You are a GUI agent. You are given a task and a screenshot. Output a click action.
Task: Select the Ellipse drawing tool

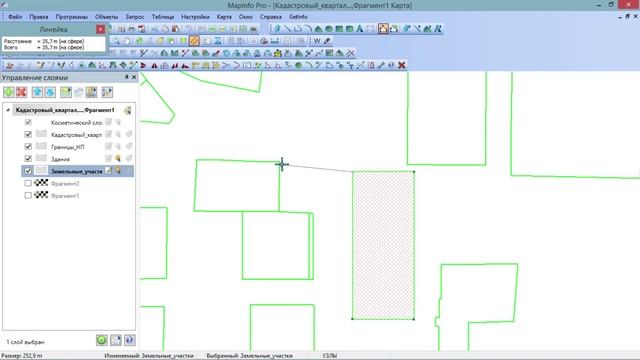(329, 29)
